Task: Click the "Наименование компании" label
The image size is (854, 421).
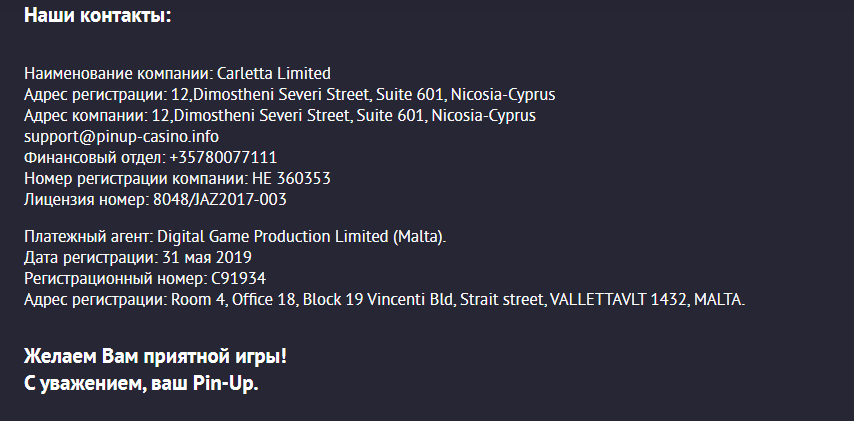Action: point(117,73)
